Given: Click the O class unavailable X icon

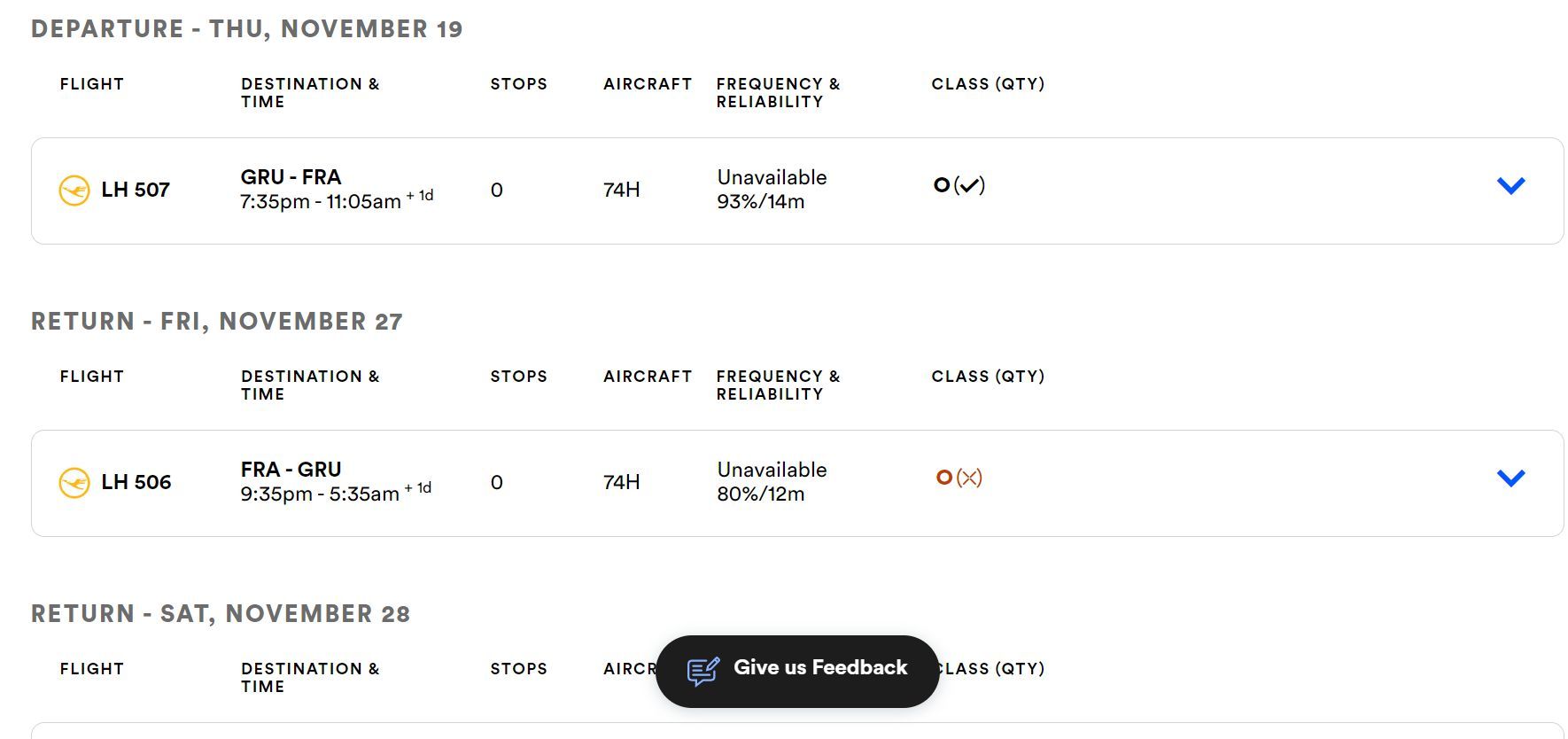Looking at the screenshot, I should point(969,478).
